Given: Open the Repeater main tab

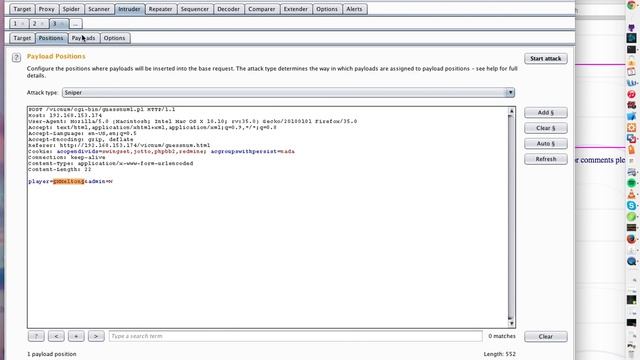Looking at the screenshot, I should click(x=160, y=9).
